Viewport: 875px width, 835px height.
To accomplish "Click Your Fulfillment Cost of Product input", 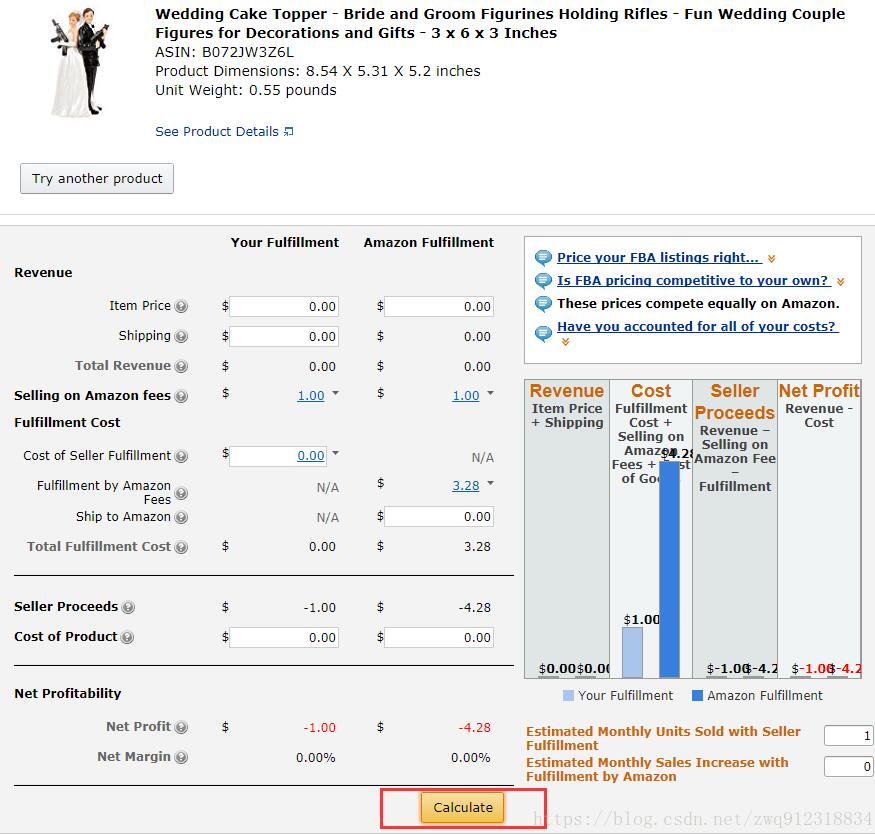I will click(284, 637).
